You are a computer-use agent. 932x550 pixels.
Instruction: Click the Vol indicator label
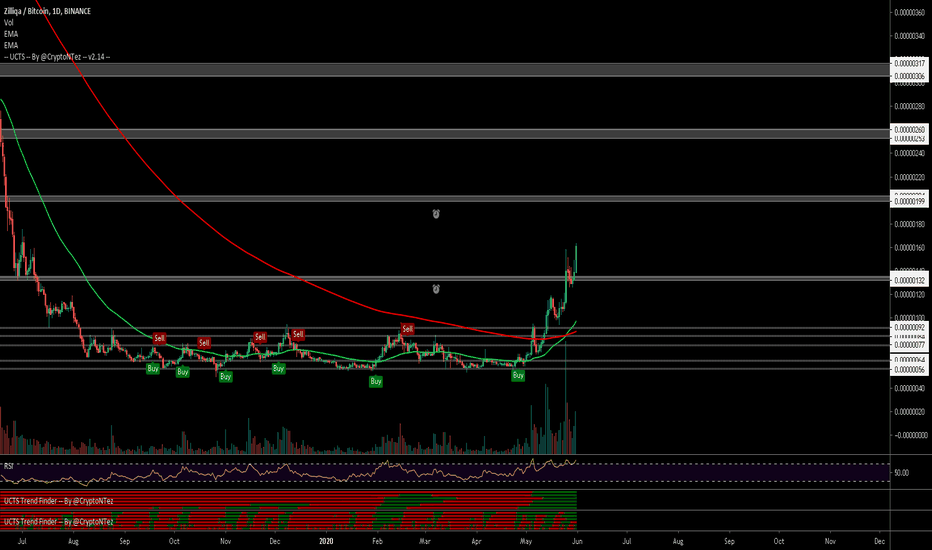8,23
